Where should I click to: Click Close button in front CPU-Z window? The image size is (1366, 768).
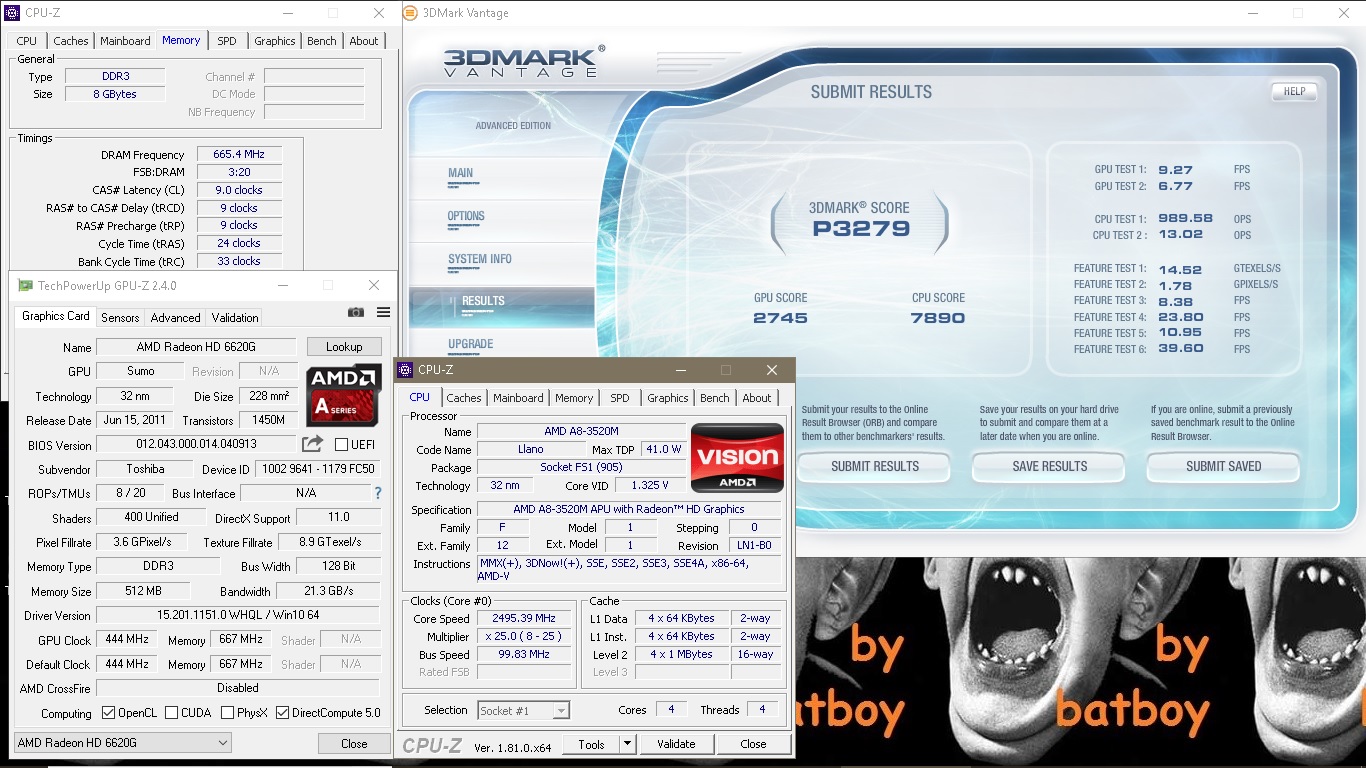click(x=753, y=744)
